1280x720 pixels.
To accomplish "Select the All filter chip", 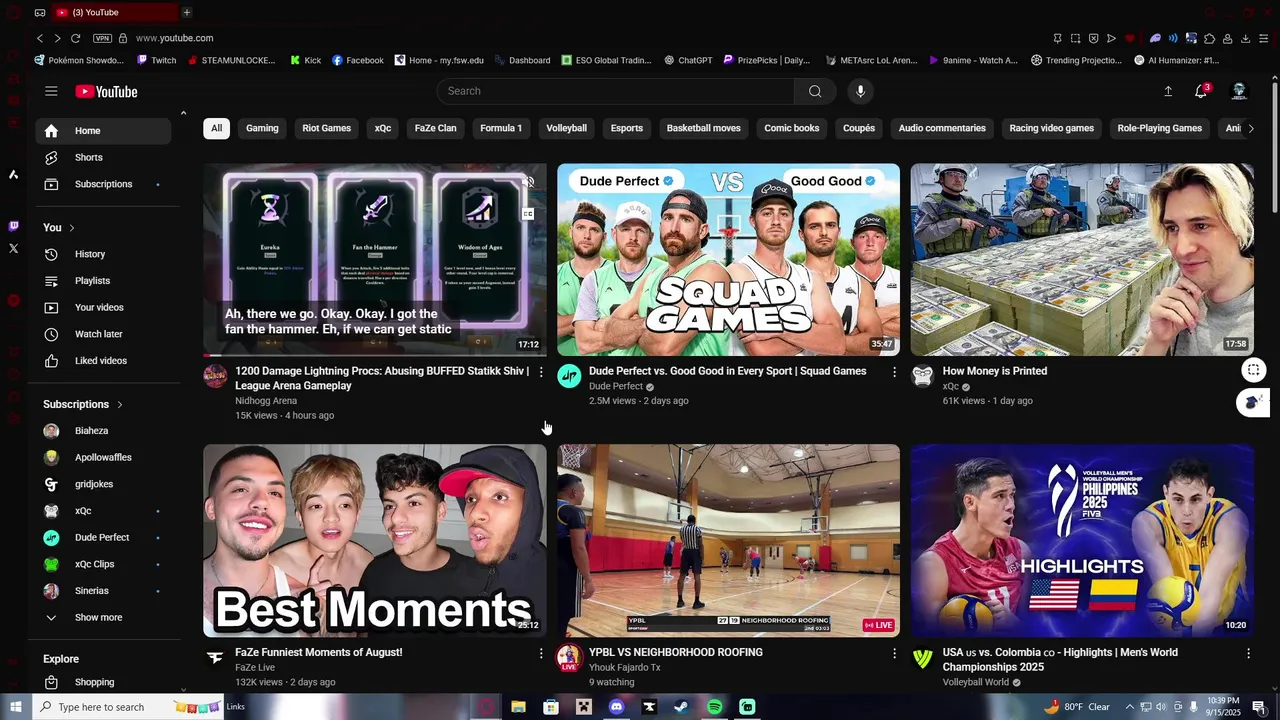I will click(216, 128).
